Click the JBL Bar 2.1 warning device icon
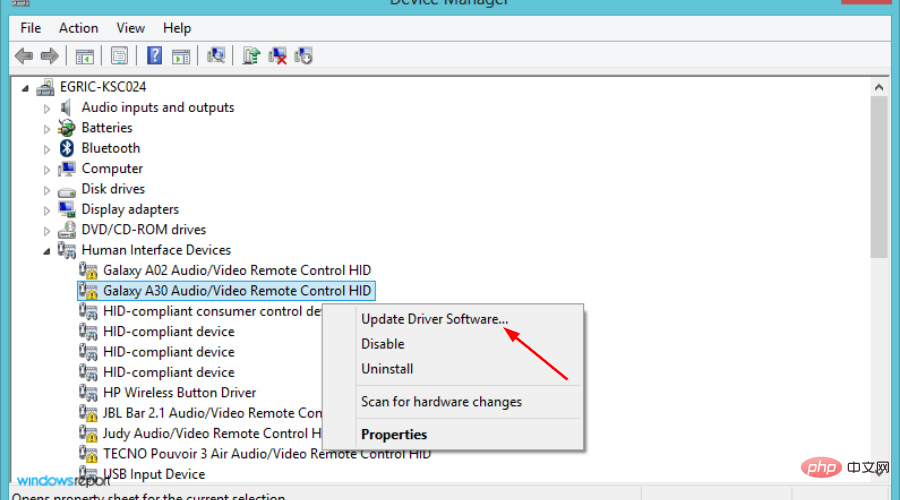This screenshot has width=900, height=500. coord(88,413)
